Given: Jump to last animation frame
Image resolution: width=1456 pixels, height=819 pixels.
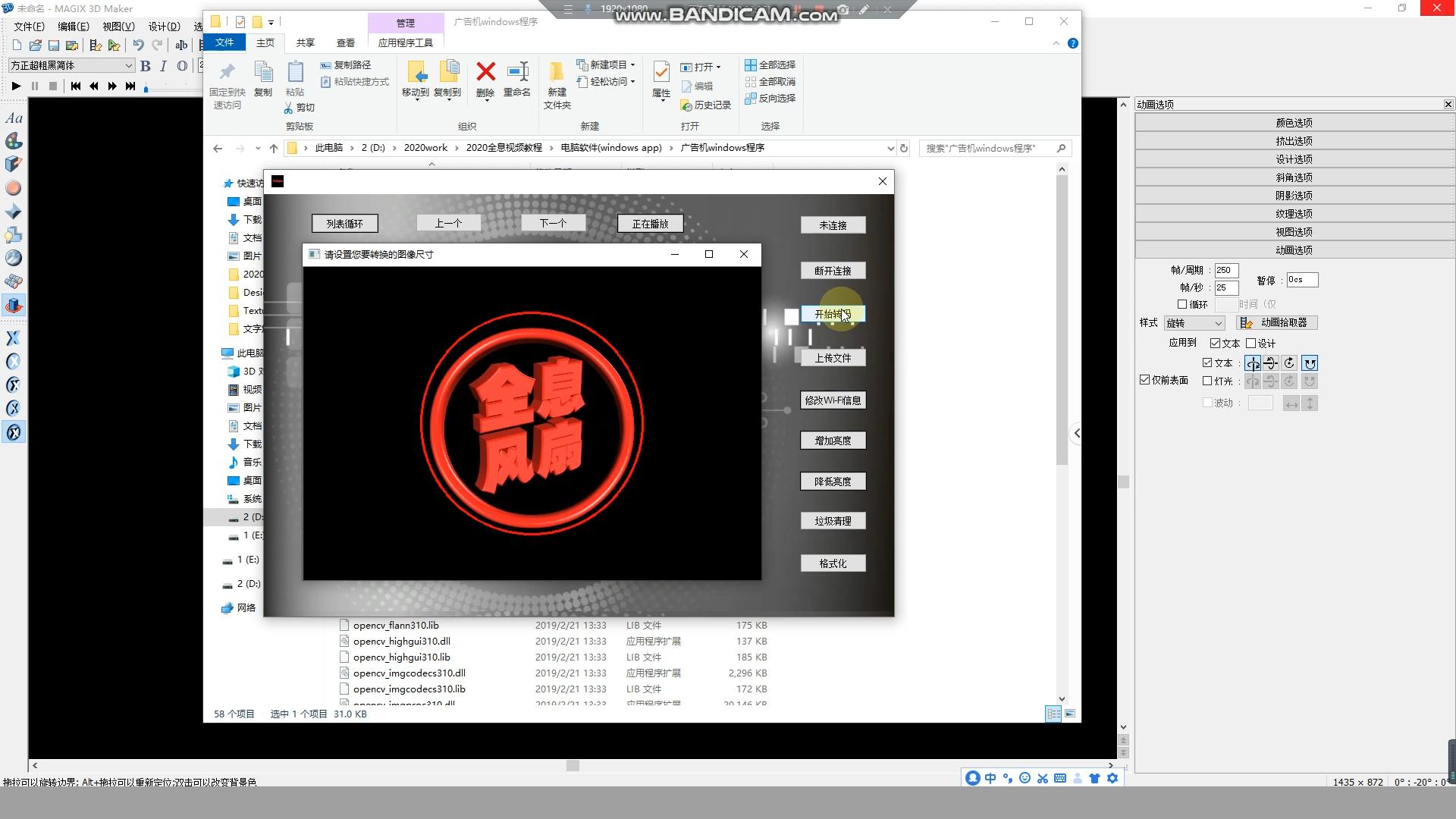Looking at the screenshot, I should point(130,86).
